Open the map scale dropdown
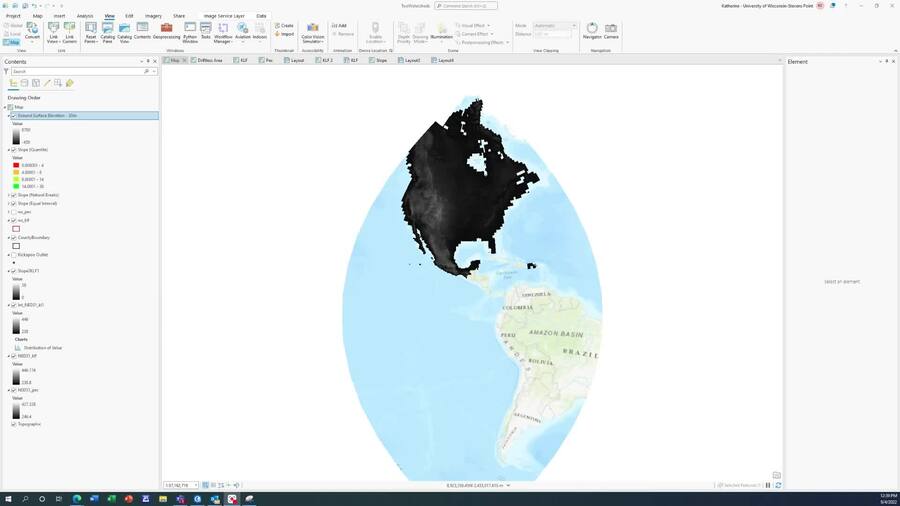This screenshot has height=506, width=900. [196, 485]
